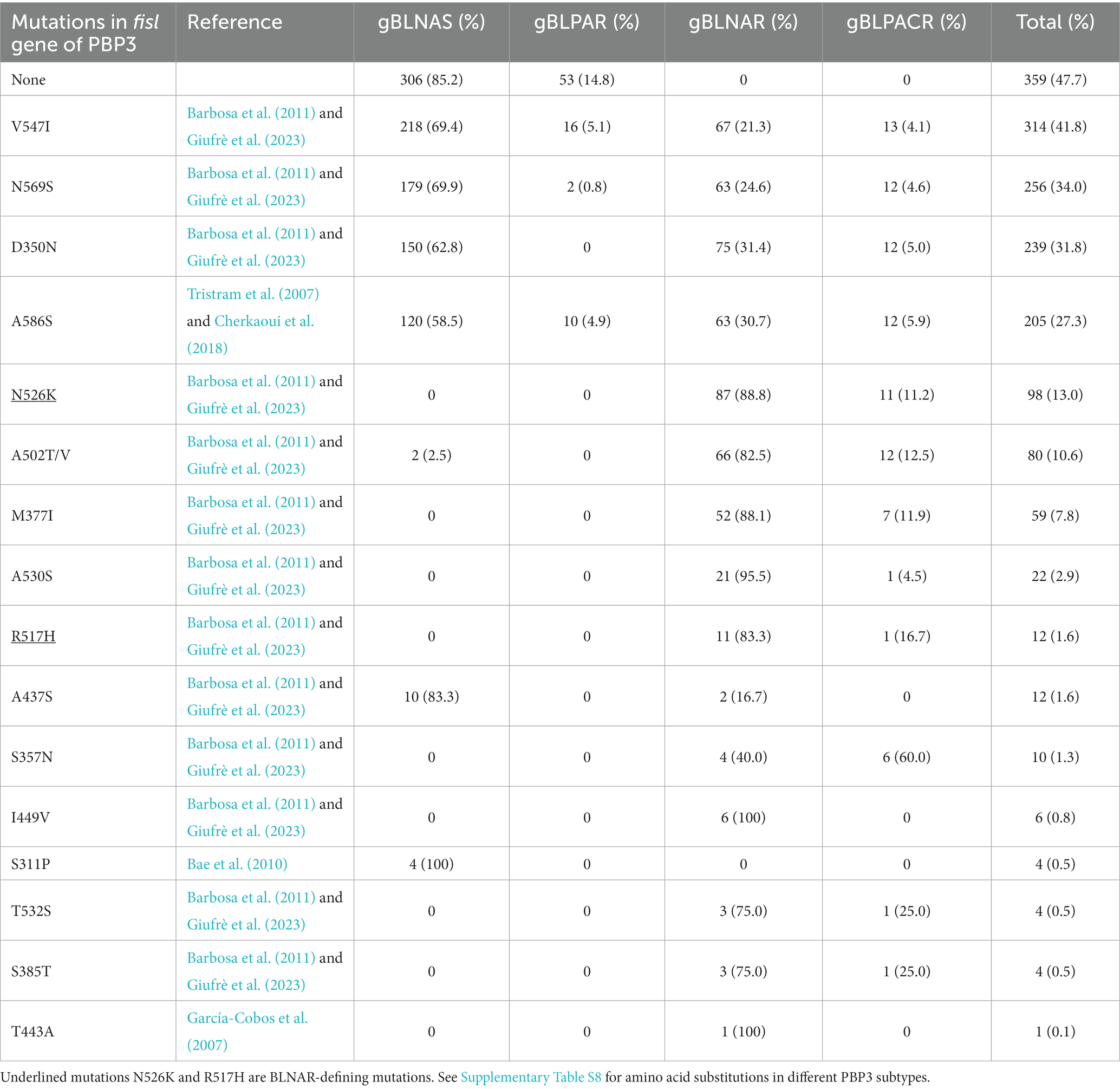
Task: Click the Reference column header
Action: coord(235,22)
